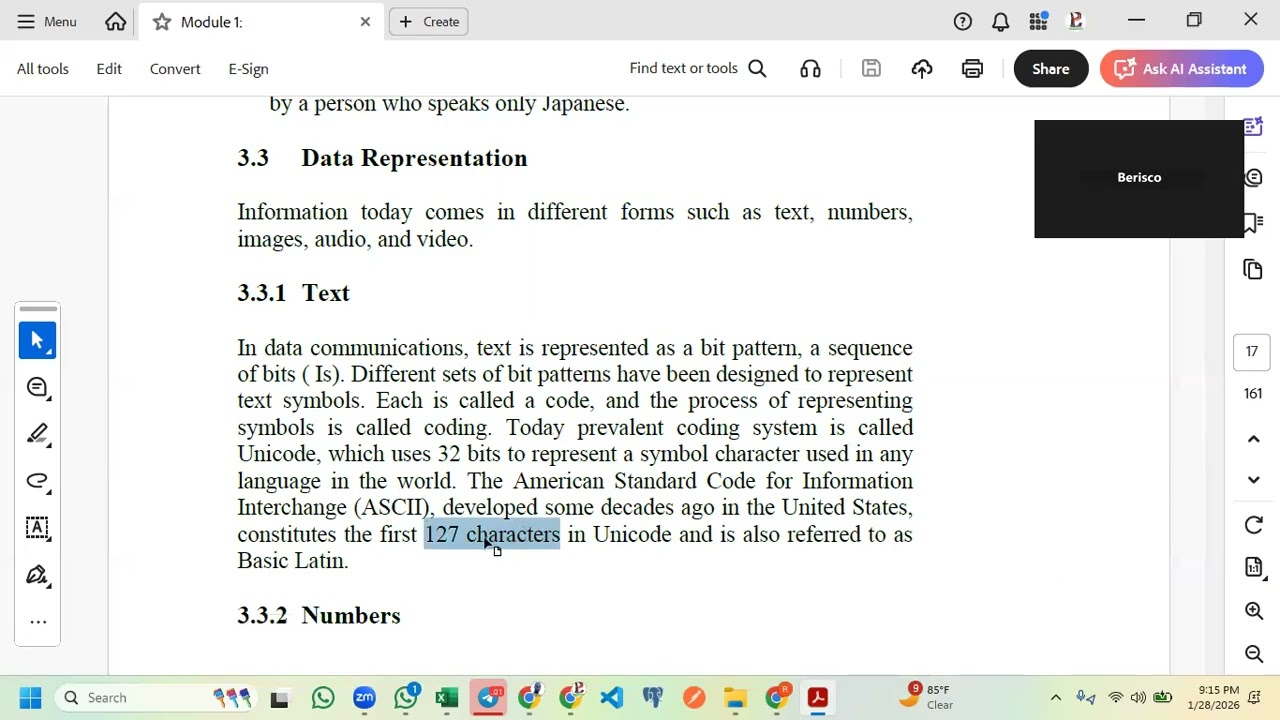Click the Berisco video tile

(1139, 178)
